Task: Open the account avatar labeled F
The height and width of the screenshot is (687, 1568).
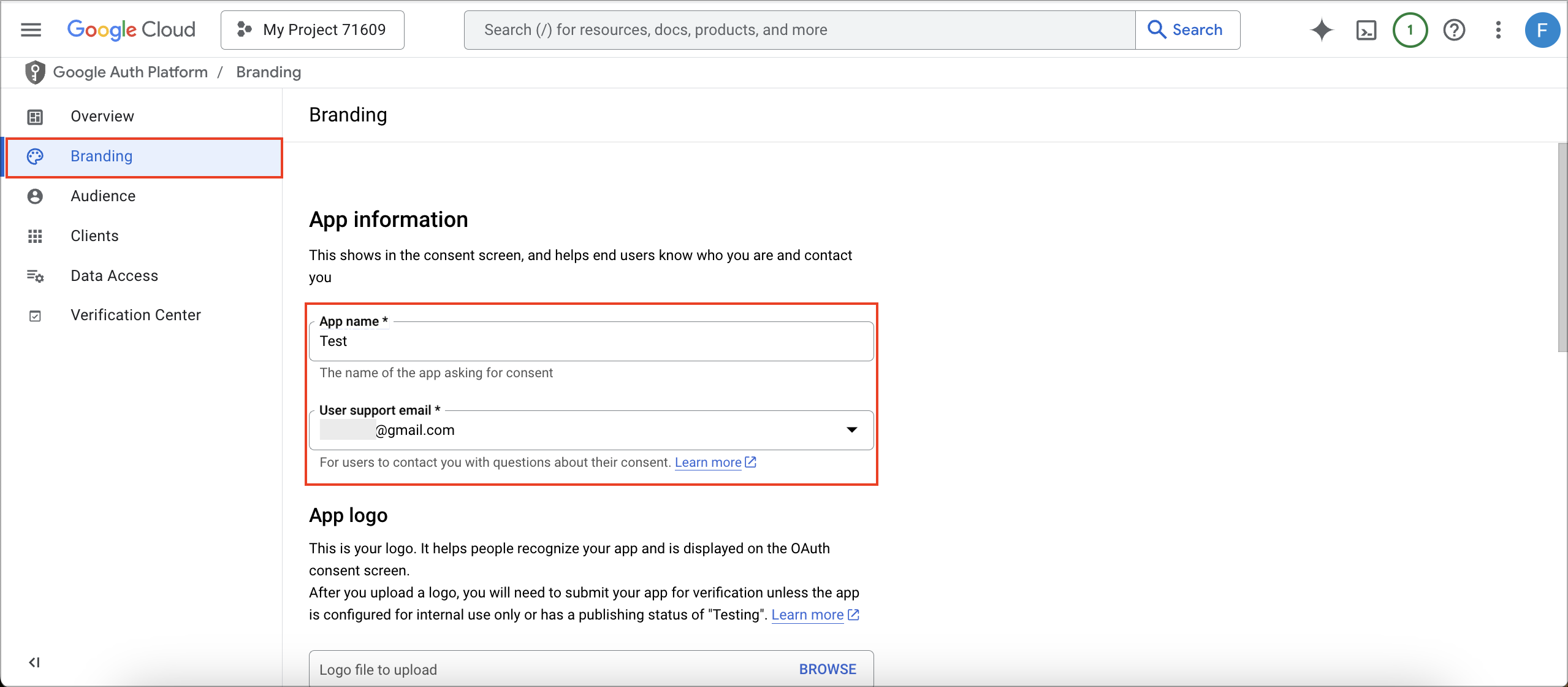Action: [1542, 29]
